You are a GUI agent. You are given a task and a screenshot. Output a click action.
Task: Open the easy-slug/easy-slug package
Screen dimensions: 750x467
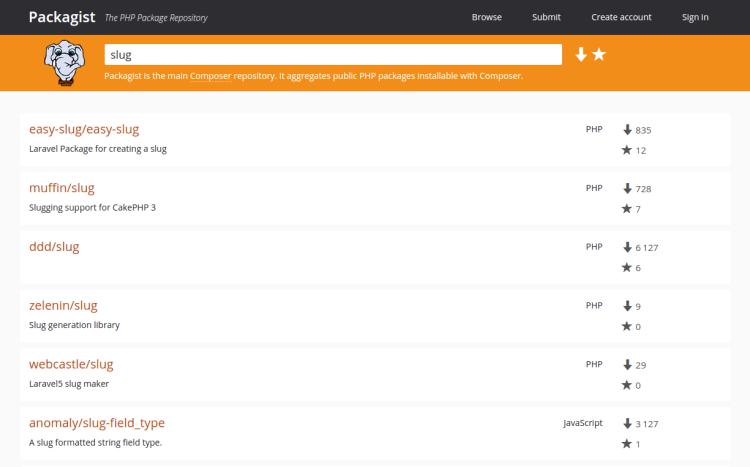click(x=84, y=129)
